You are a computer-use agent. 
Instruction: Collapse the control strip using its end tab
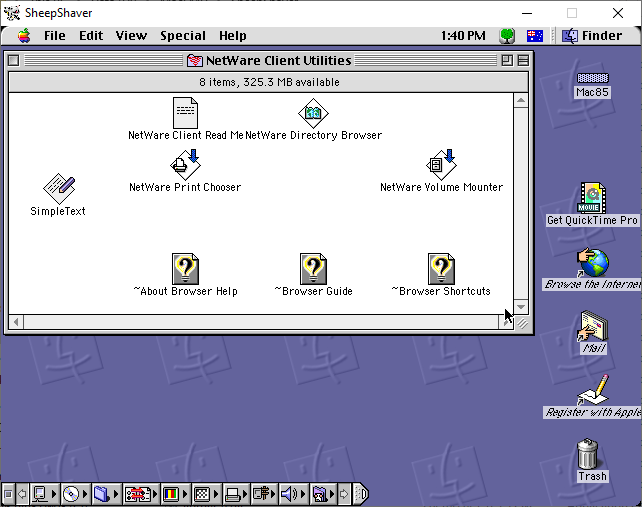[x=361, y=494]
